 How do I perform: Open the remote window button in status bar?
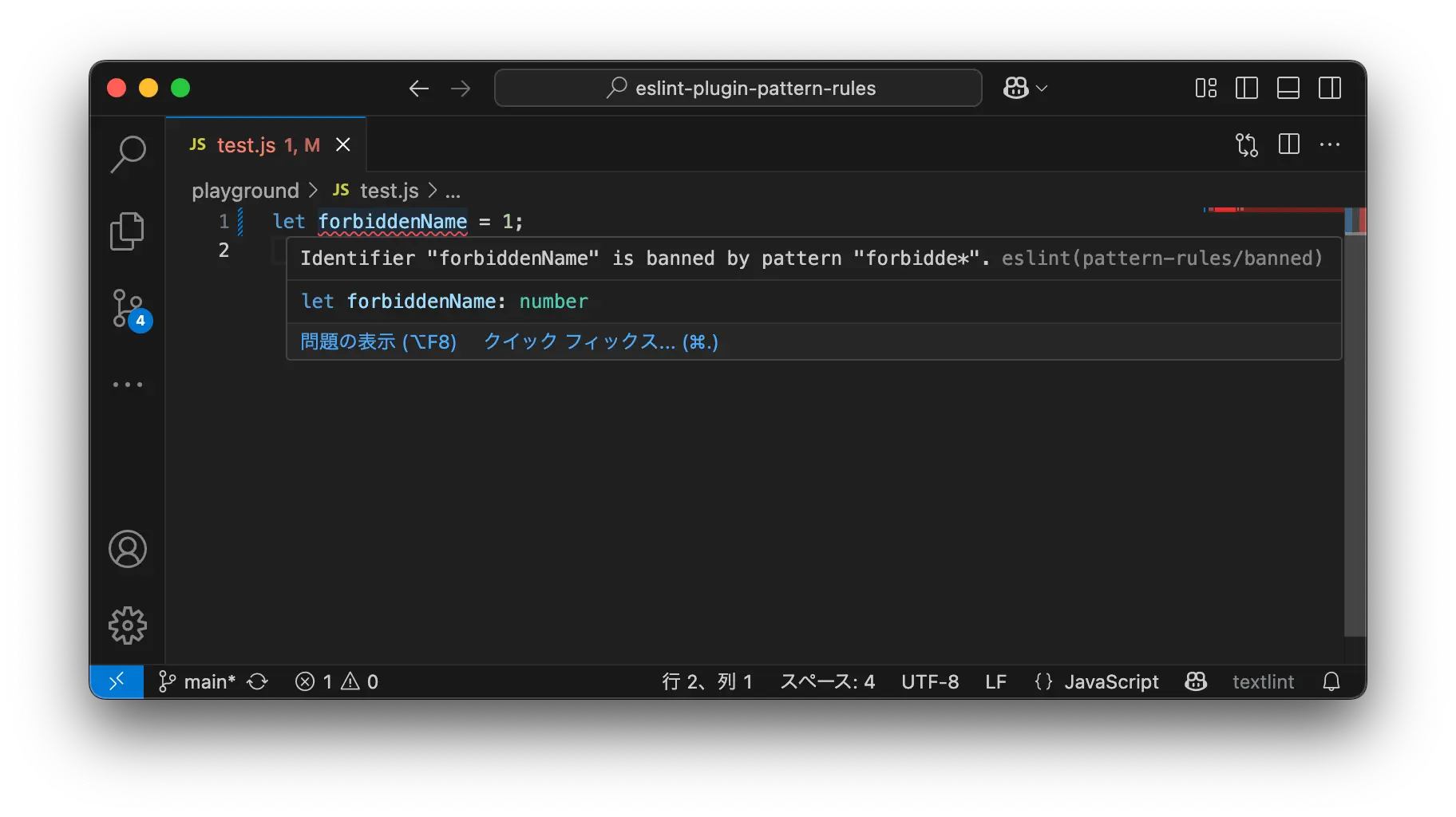pos(117,681)
